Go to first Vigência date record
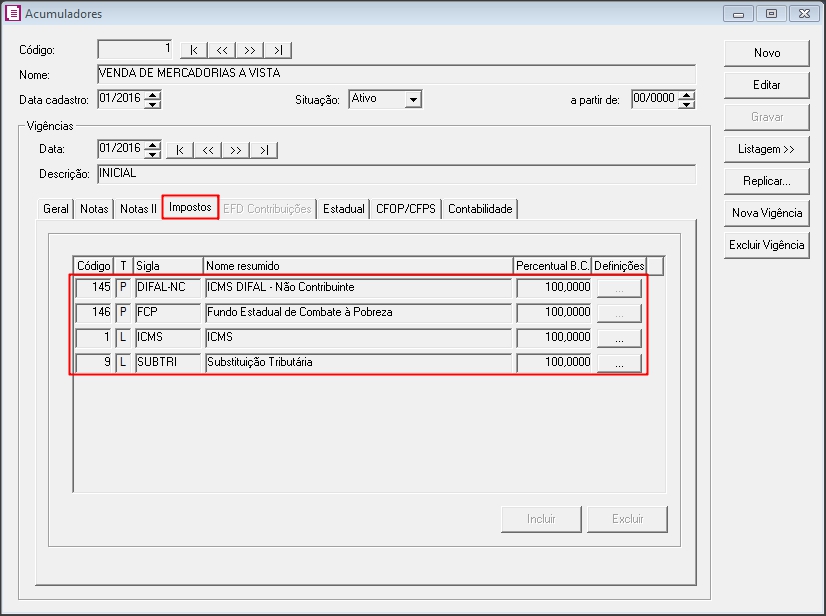Screen dimensions: 826x616 pyautogui.click(x=180, y=150)
